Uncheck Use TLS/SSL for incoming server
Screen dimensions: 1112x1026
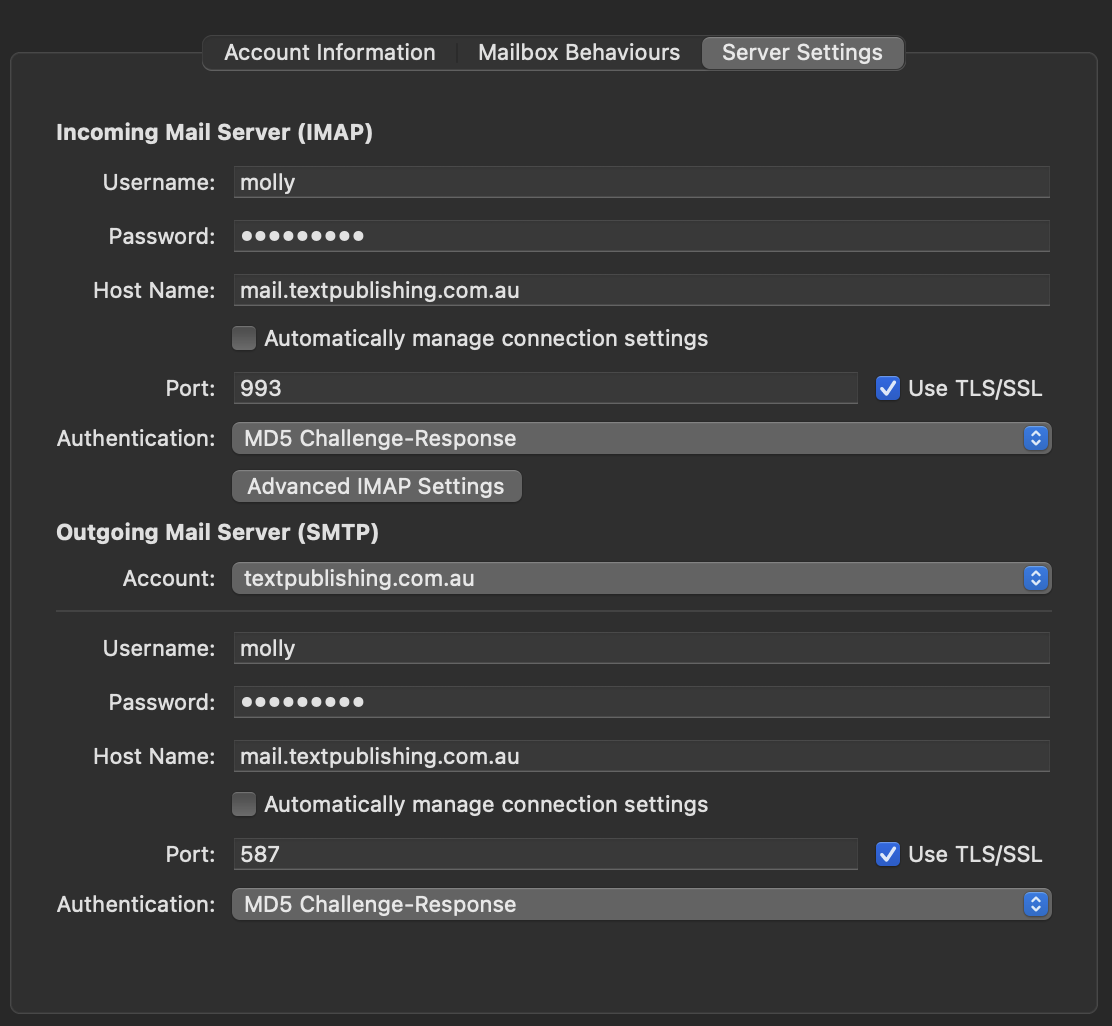click(x=887, y=388)
